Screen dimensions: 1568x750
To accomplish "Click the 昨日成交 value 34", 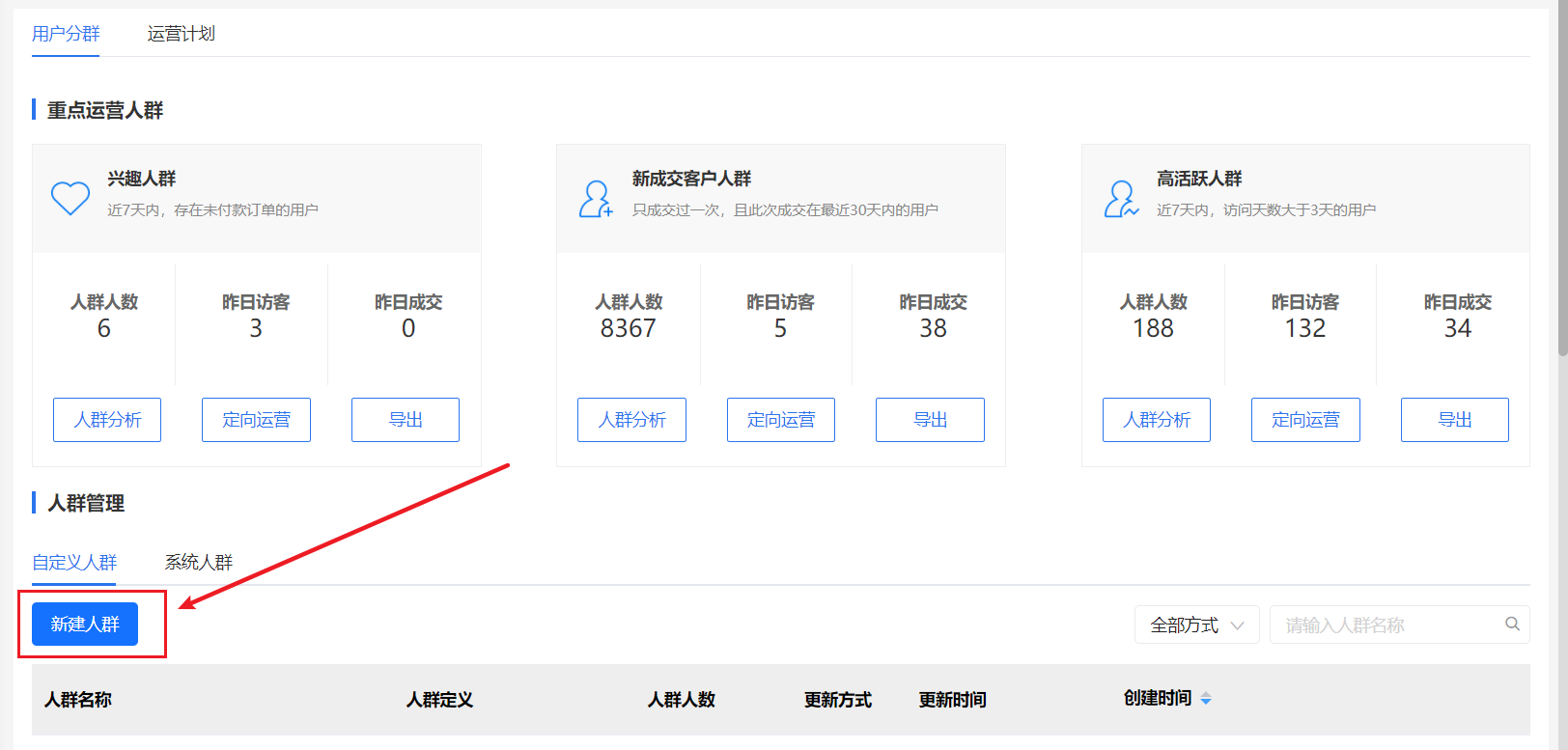I will click(1458, 328).
